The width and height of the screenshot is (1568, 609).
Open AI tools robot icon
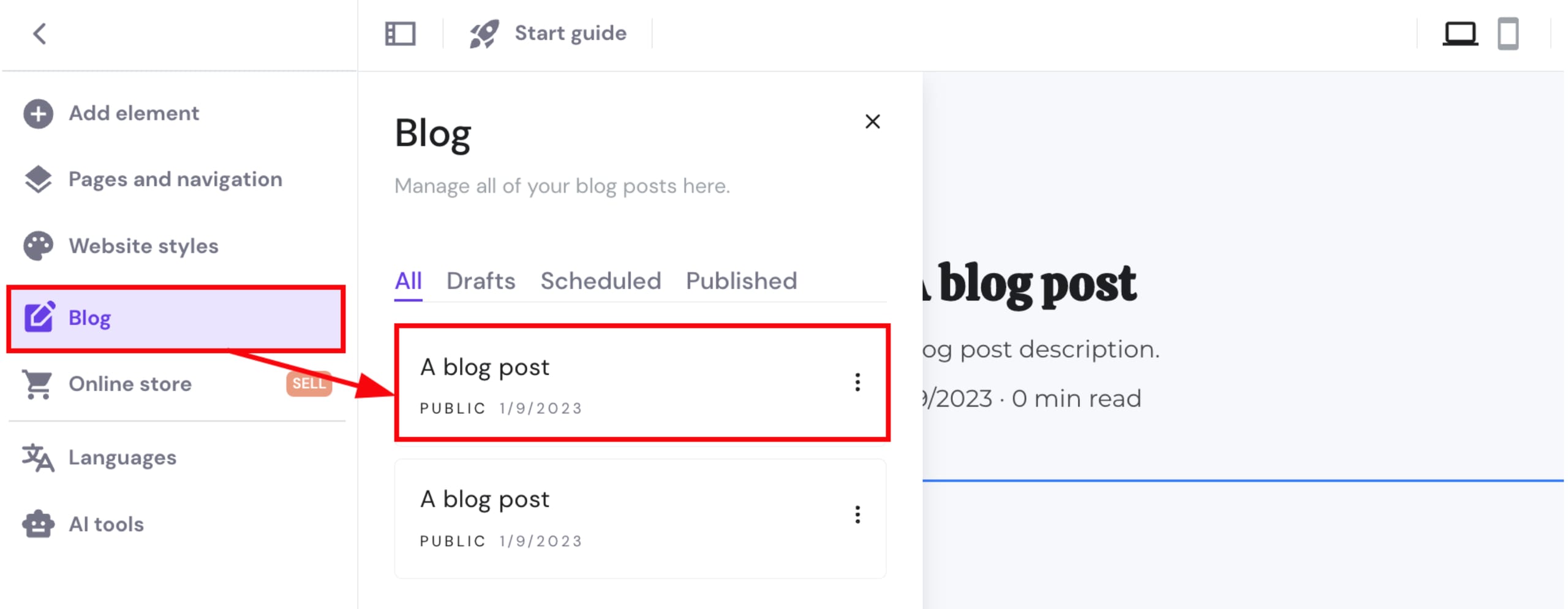tap(38, 525)
